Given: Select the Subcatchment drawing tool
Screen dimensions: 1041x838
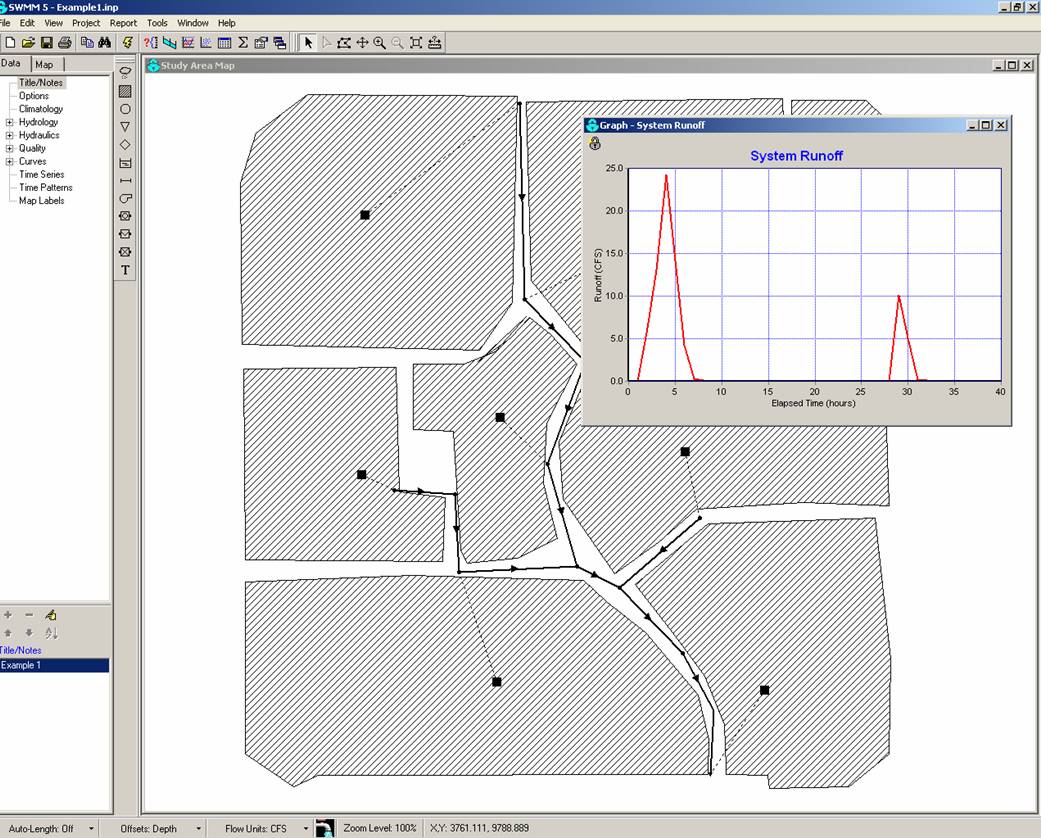Looking at the screenshot, I should pyautogui.click(x=125, y=90).
